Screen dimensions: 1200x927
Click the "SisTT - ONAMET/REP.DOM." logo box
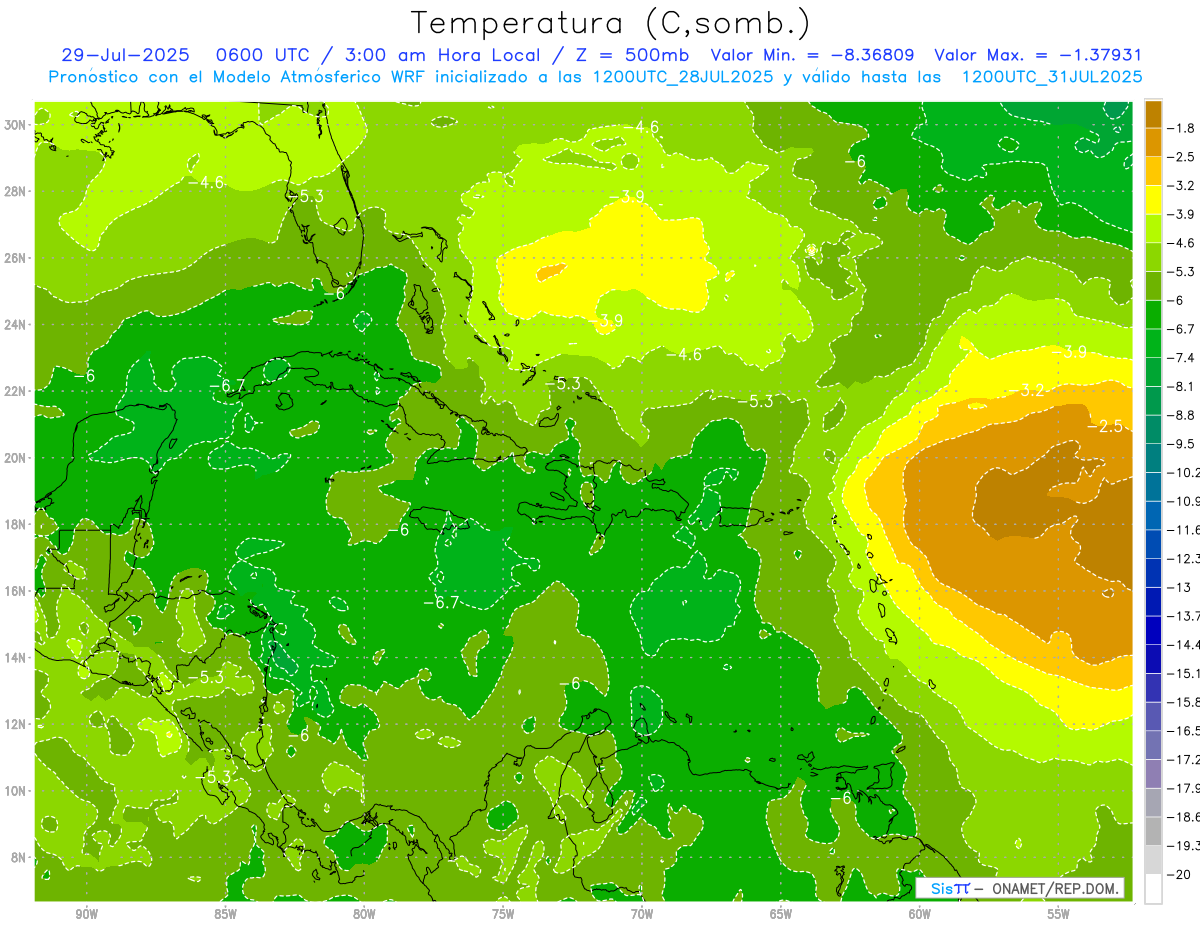point(1020,888)
